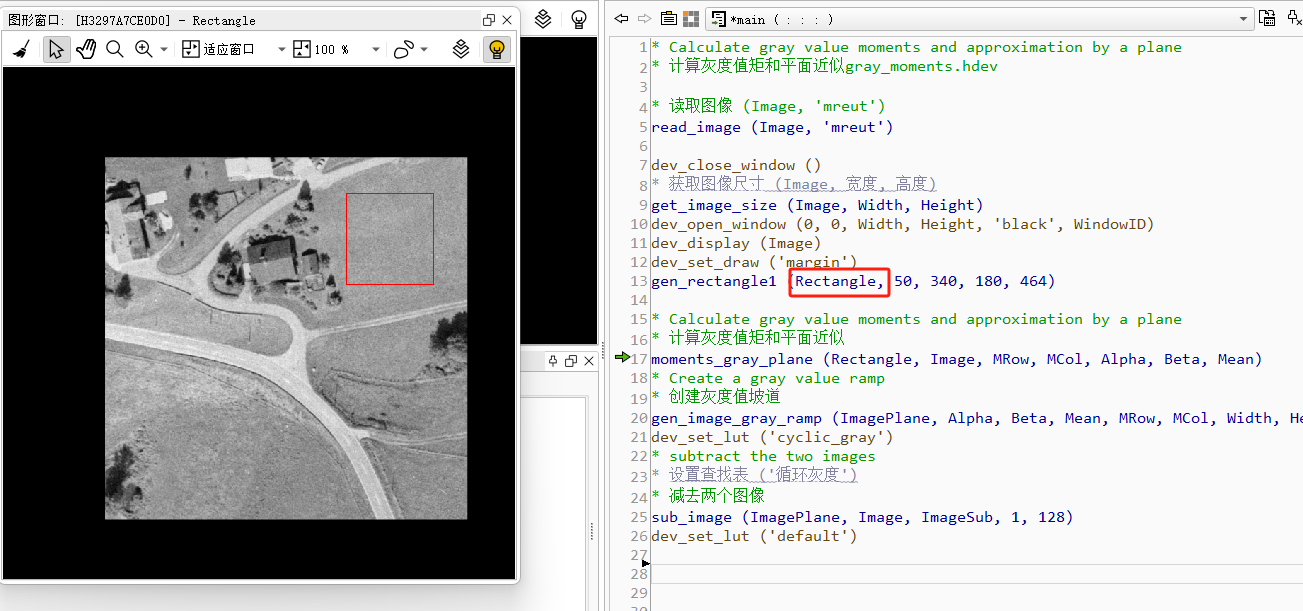The width and height of the screenshot is (1303, 611).
Task: Open the *main procedure selector dropdown
Action: (x=1245, y=19)
